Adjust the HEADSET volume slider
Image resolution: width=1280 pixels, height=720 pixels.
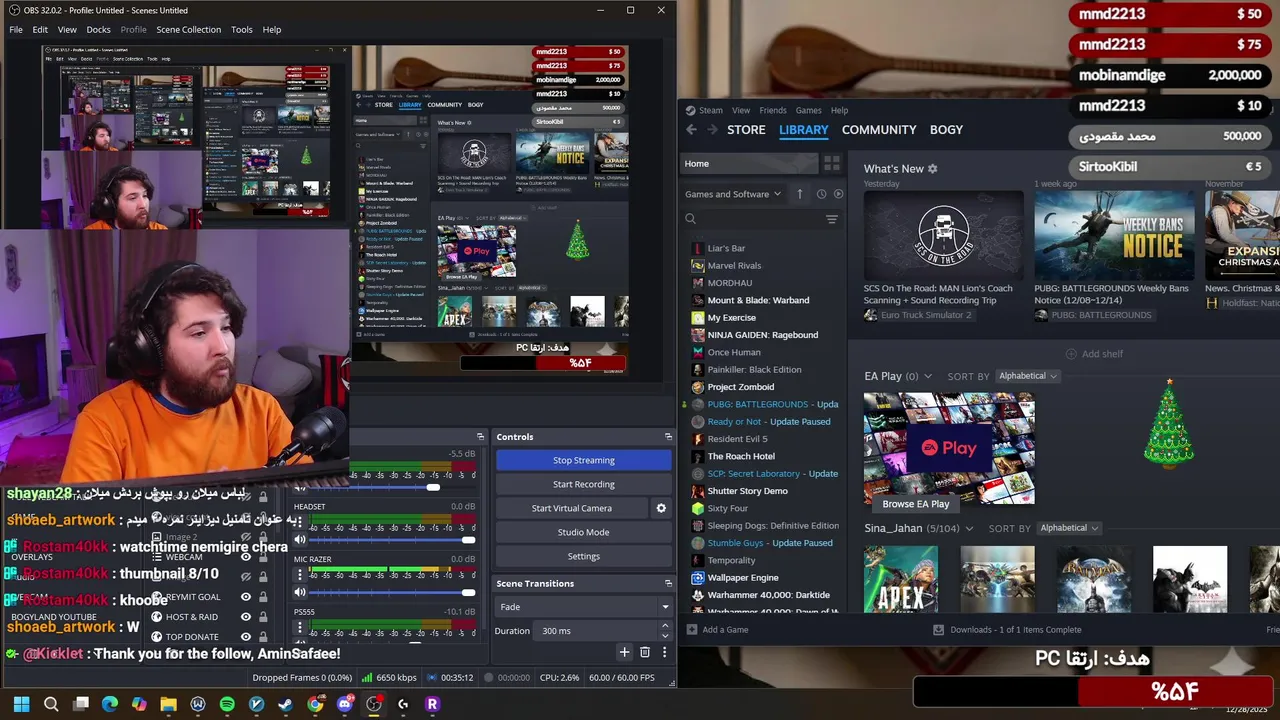(x=391, y=540)
